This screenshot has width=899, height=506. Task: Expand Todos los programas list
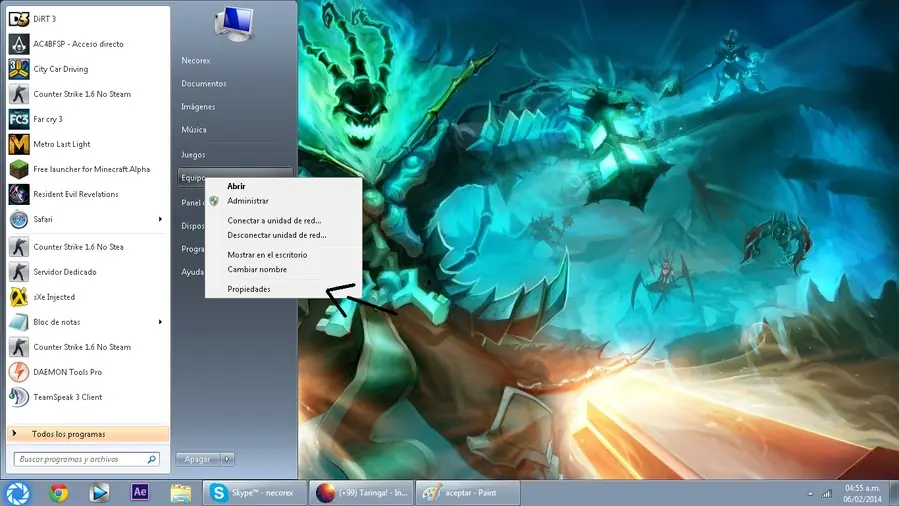pos(88,434)
